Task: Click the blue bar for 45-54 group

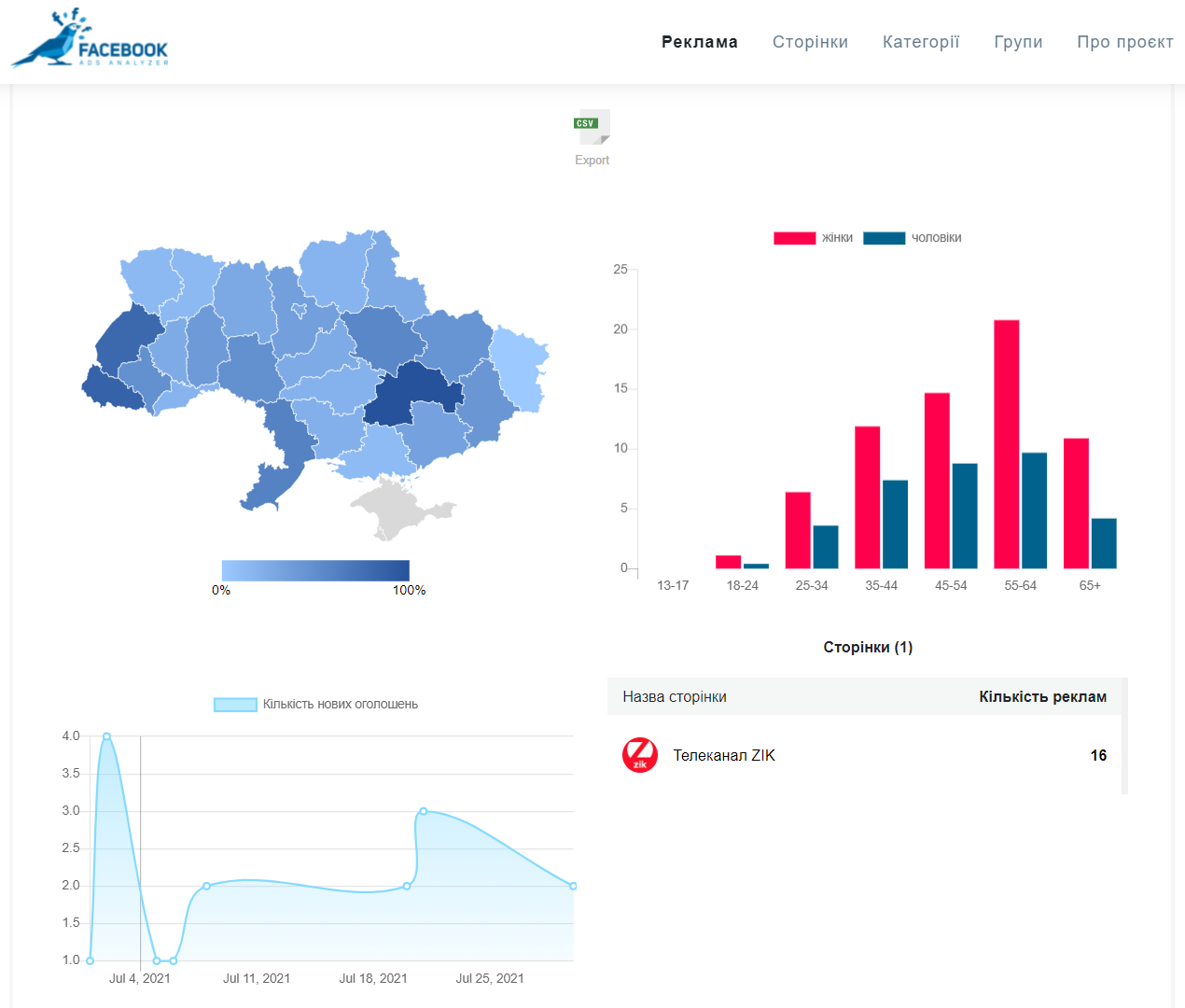Action: pyautogui.click(x=965, y=515)
